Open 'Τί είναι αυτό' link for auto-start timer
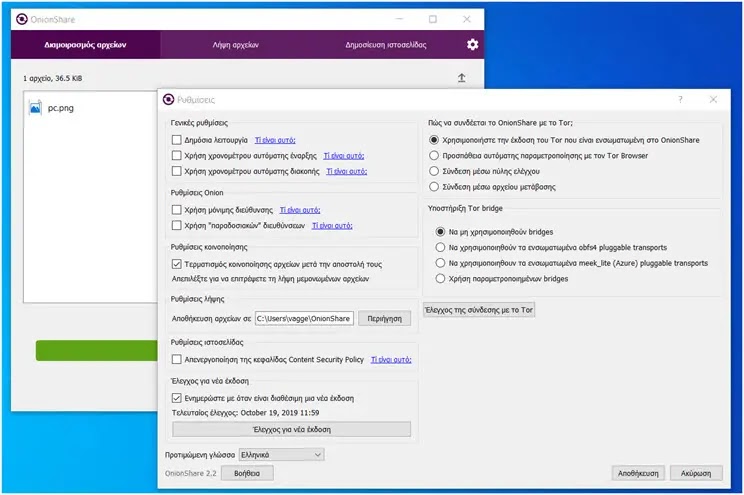 [344, 156]
